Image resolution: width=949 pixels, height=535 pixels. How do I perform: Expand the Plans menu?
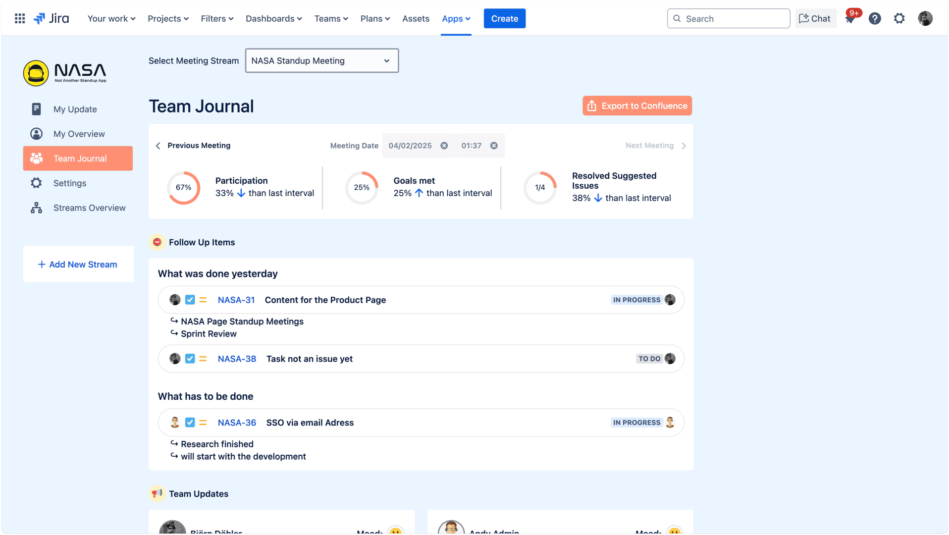pyautogui.click(x=375, y=19)
